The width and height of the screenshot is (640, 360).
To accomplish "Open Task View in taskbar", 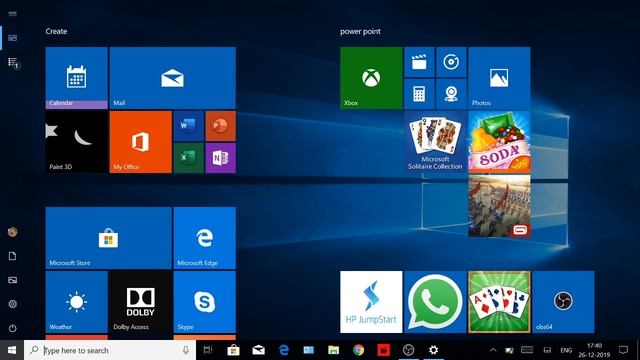I will pyautogui.click(x=208, y=350).
